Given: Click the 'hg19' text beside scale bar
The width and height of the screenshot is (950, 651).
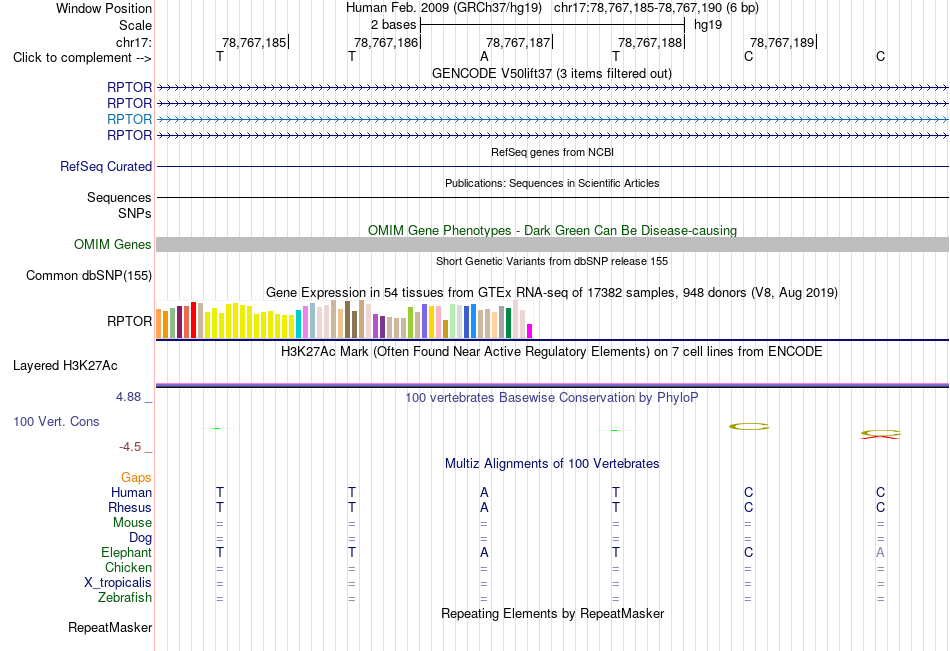Looking at the screenshot, I should (x=708, y=25).
